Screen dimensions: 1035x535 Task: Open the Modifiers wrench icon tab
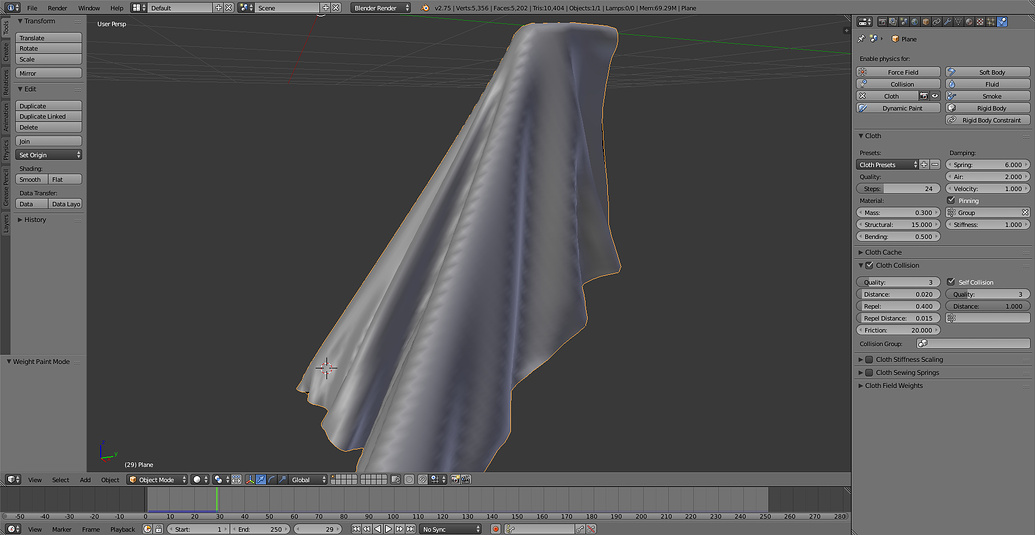tap(947, 22)
